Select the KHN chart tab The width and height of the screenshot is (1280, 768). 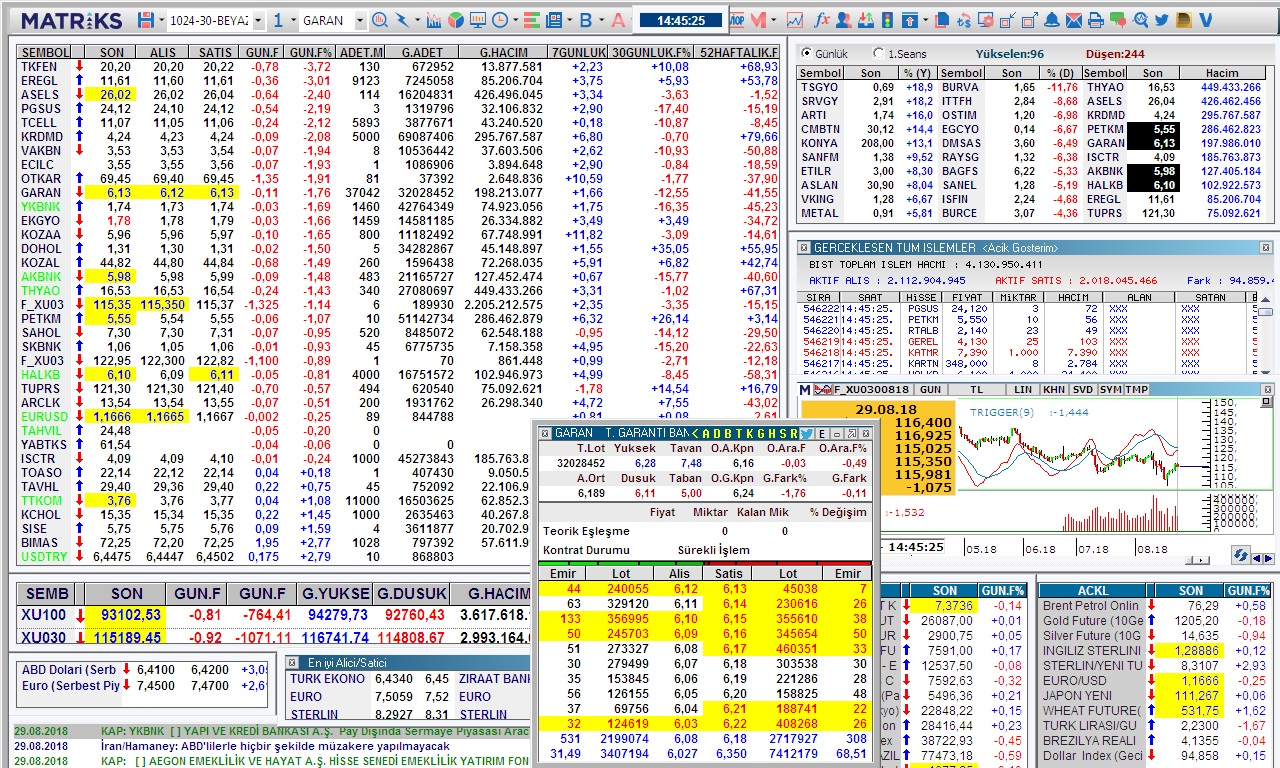(x=1053, y=389)
